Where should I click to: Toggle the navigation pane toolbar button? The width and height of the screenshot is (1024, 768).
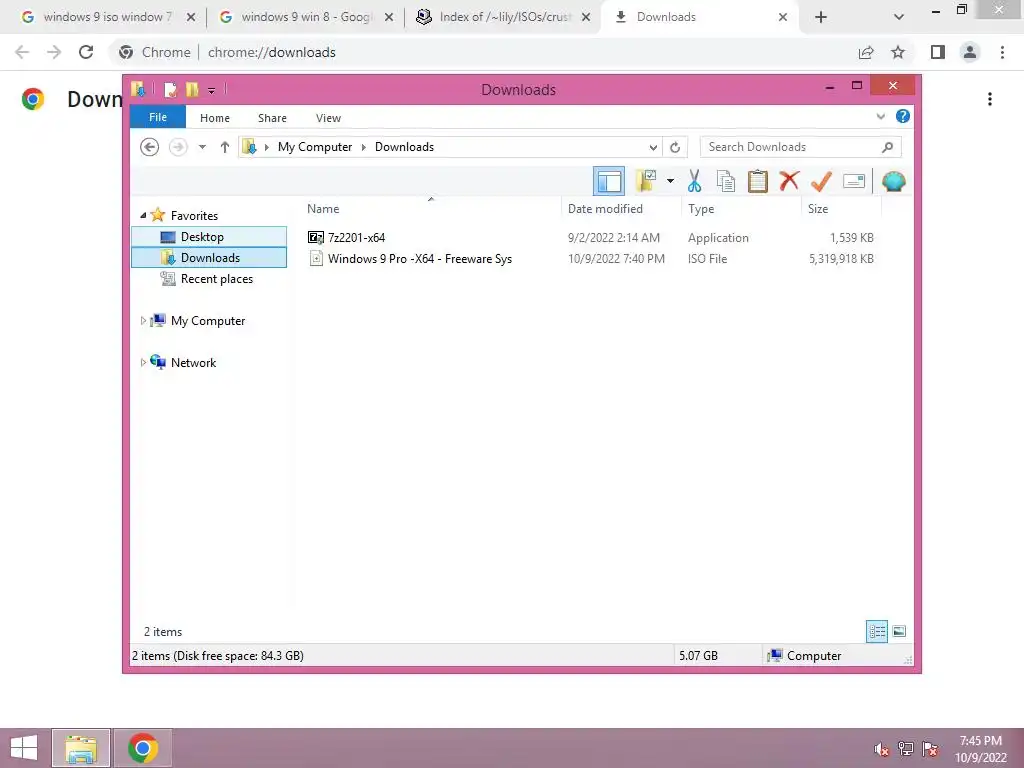click(609, 181)
